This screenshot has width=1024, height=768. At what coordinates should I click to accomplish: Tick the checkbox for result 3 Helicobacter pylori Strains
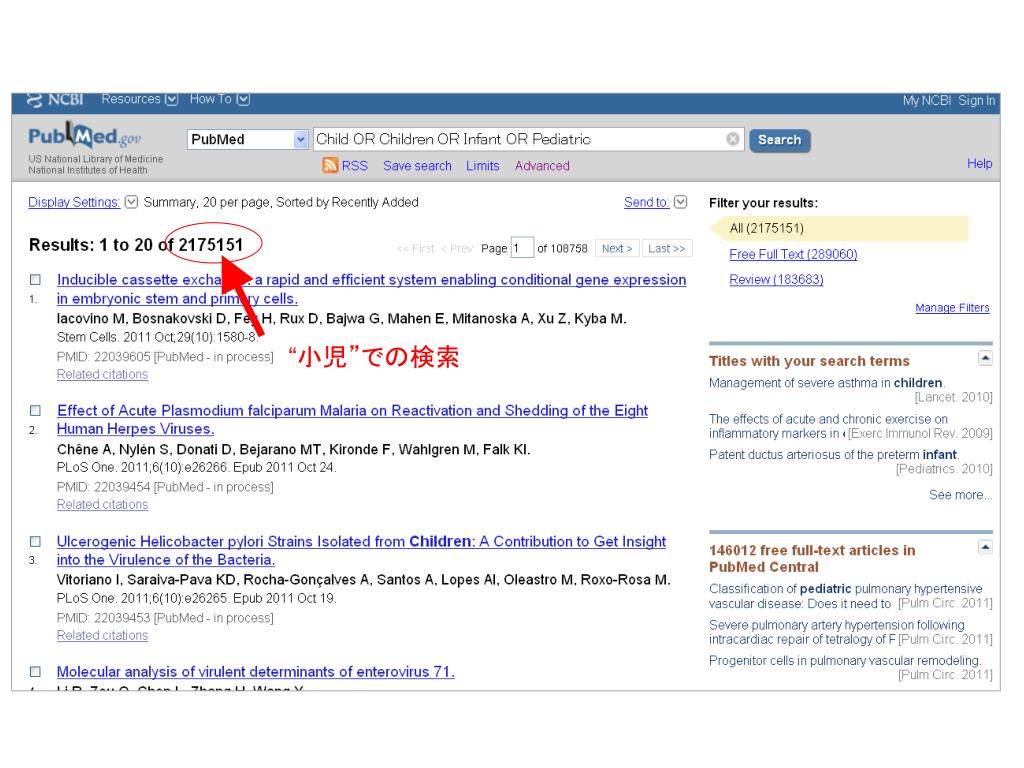(35, 541)
